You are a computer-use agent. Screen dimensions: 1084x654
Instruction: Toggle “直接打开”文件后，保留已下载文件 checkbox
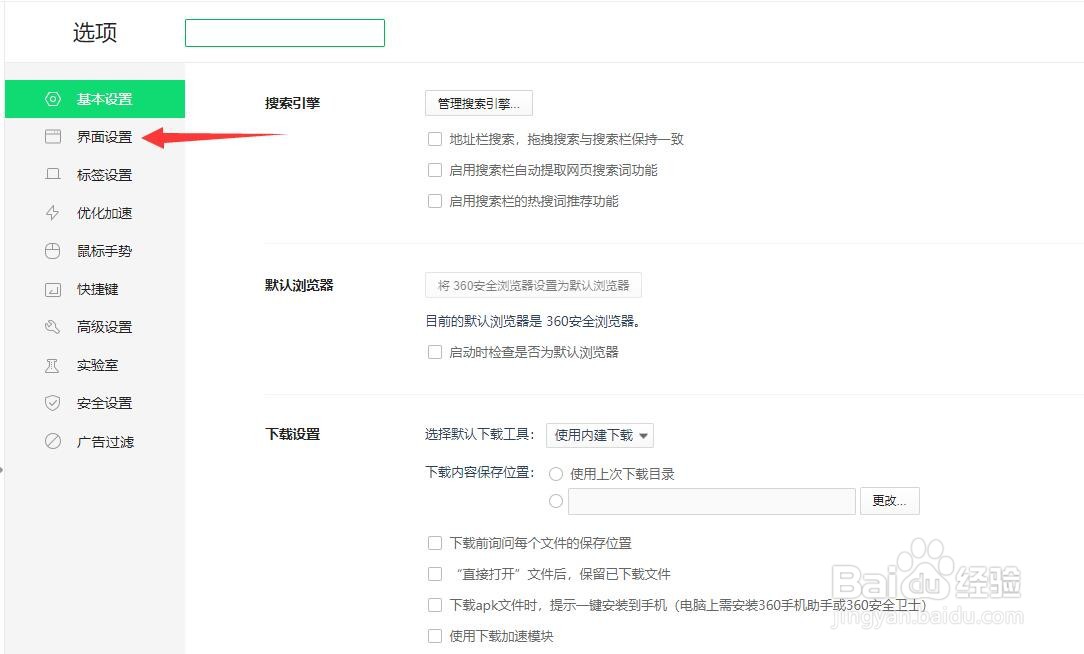coord(435,574)
